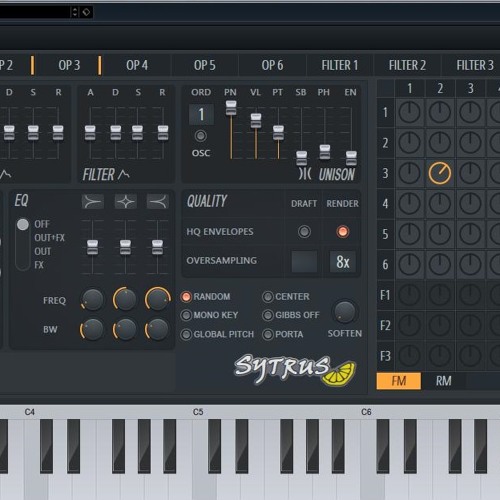Screen dimensions: 500x500
Task: Click the unison PT slider handle
Action: (278, 133)
